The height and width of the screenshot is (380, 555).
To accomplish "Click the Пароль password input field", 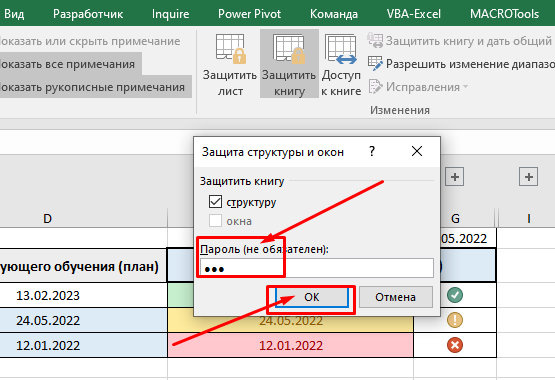I will click(317, 268).
